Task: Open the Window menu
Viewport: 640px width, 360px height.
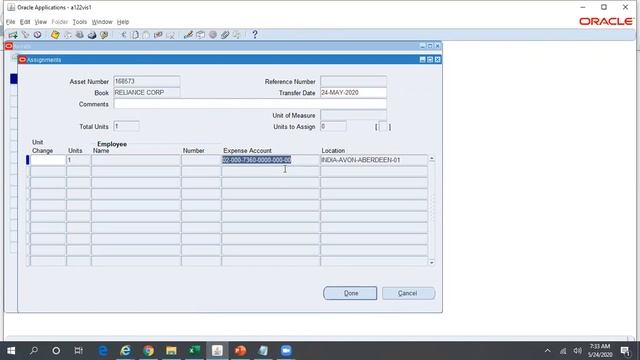Action: [102, 22]
